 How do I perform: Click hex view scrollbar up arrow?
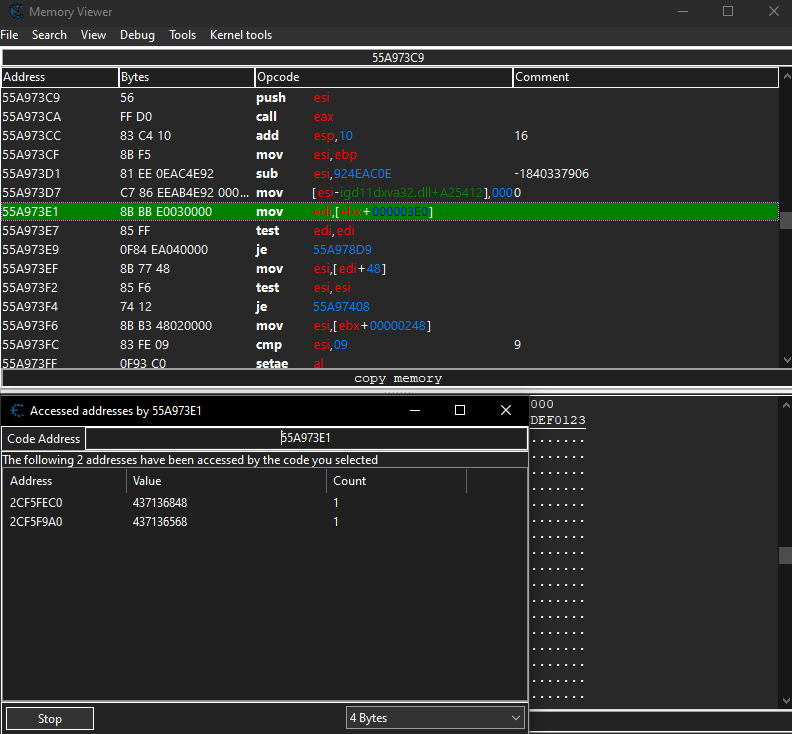tap(786, 405)
